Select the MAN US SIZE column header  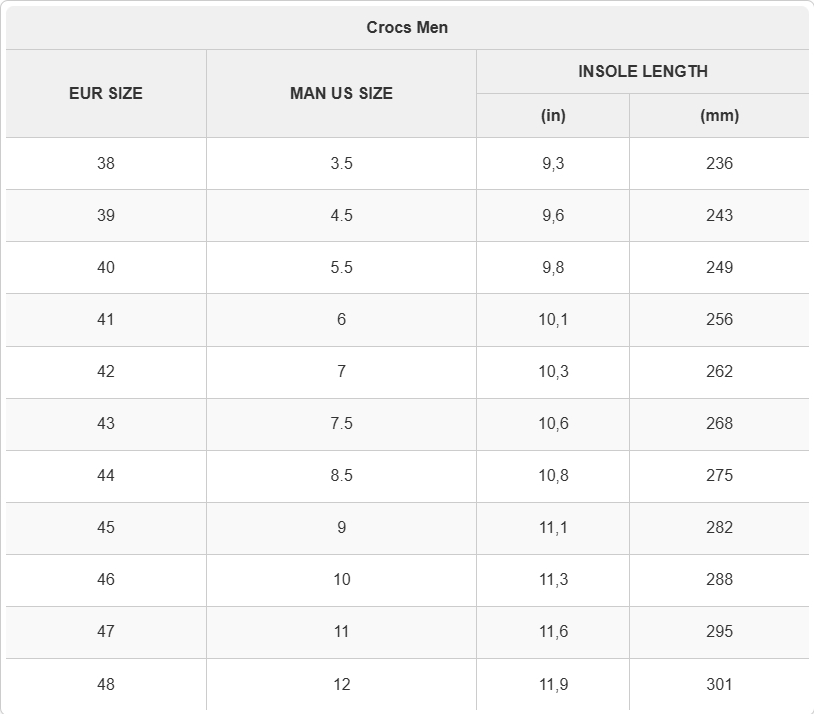pyautogui.click(x=341, y=93)
